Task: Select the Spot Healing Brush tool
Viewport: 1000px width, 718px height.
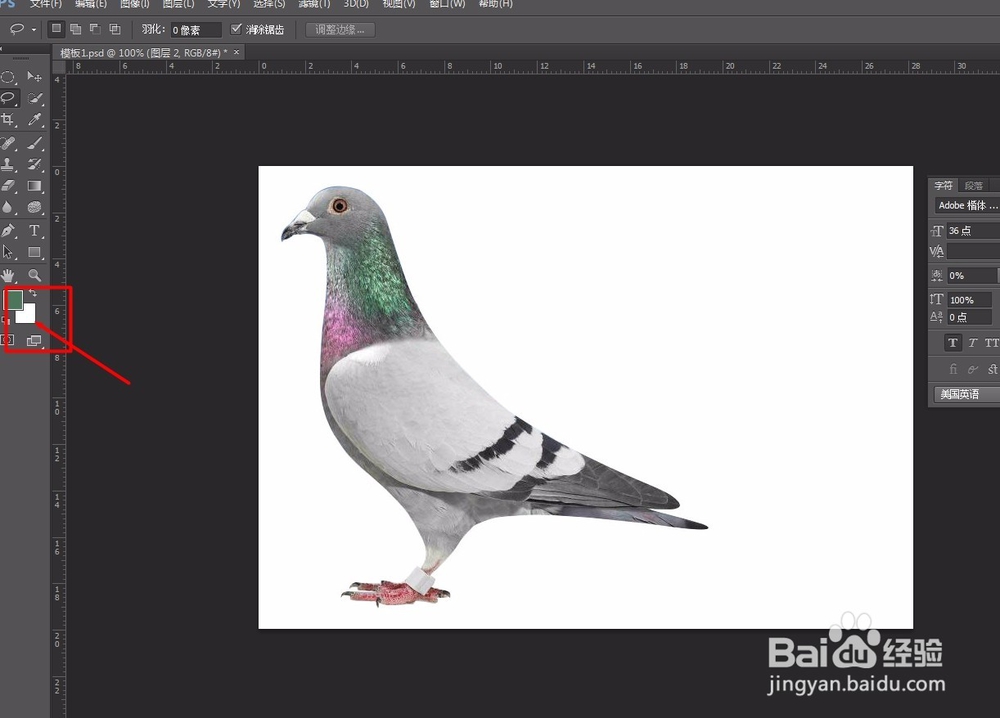Action: [8, 143]
